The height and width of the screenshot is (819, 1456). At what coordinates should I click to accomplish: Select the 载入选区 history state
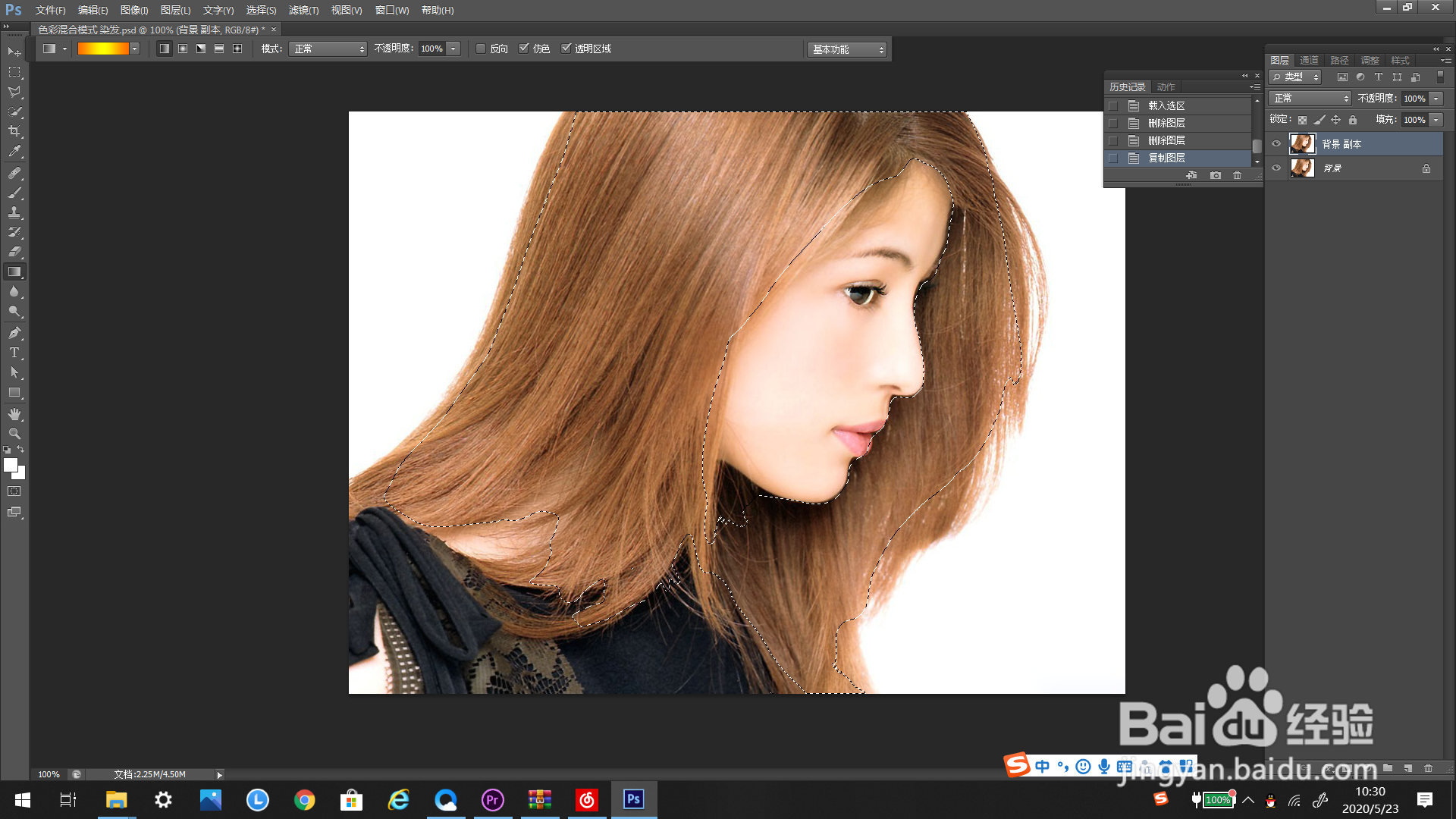pos(1166,105)
